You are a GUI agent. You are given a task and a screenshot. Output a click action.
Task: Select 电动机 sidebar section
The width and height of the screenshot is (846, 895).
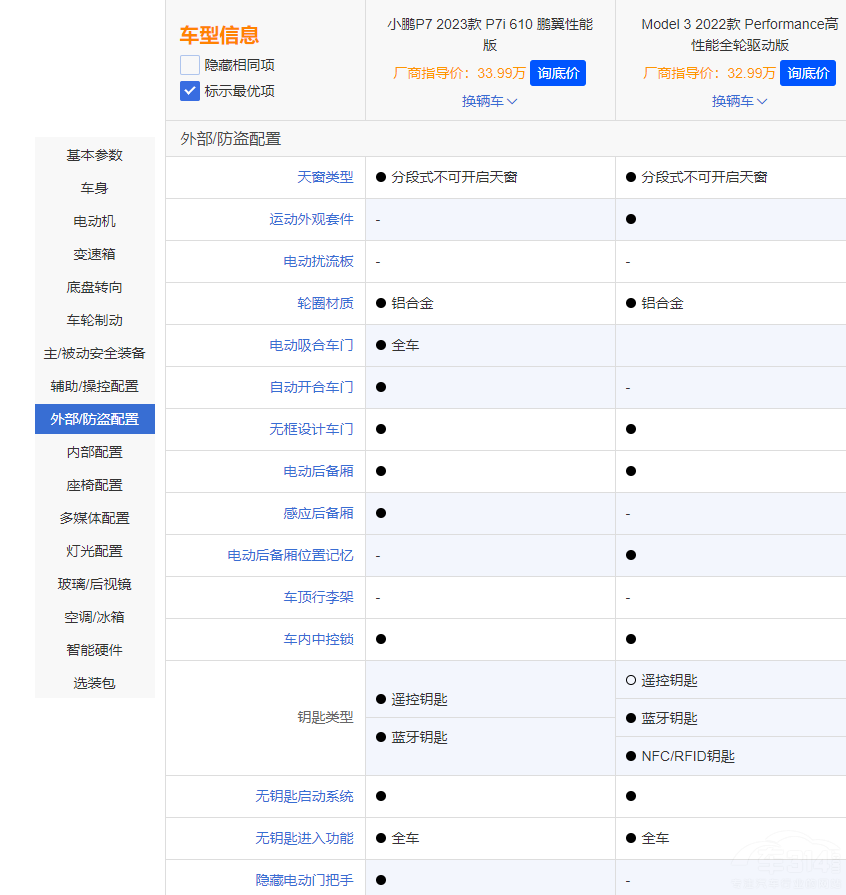(95, 221)
